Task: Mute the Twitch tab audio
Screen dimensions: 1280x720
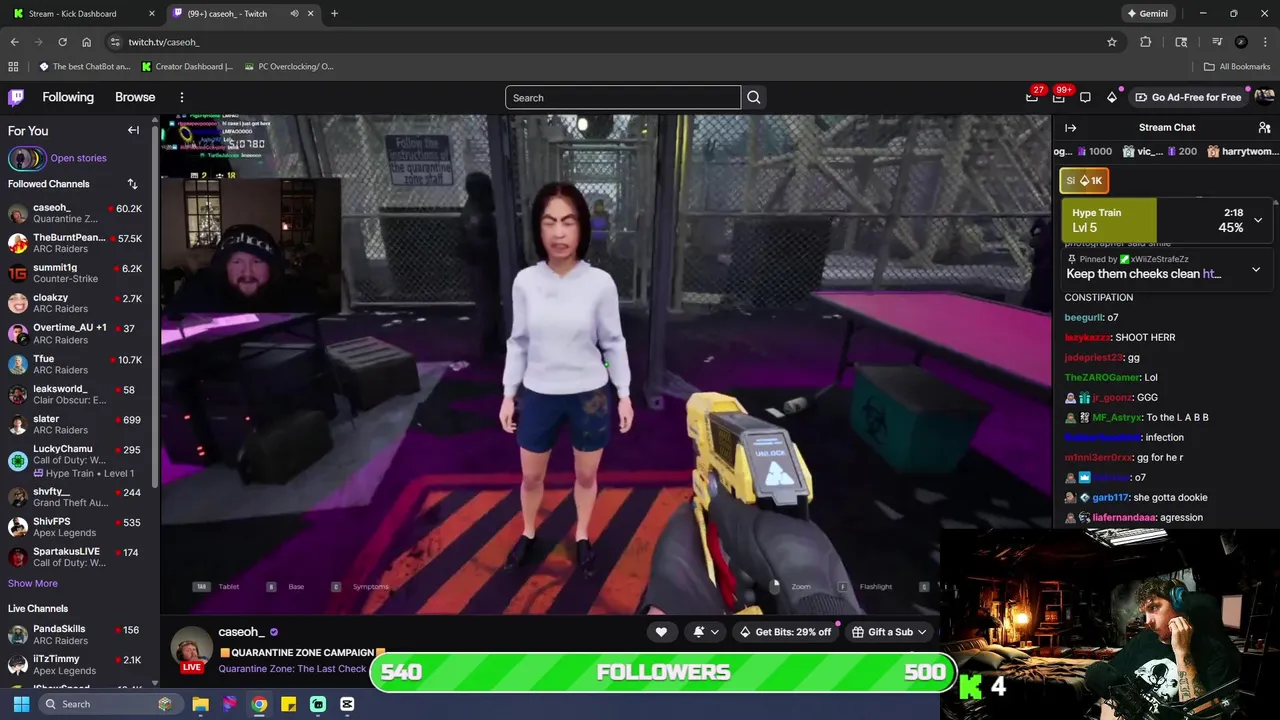Action: 294,14
